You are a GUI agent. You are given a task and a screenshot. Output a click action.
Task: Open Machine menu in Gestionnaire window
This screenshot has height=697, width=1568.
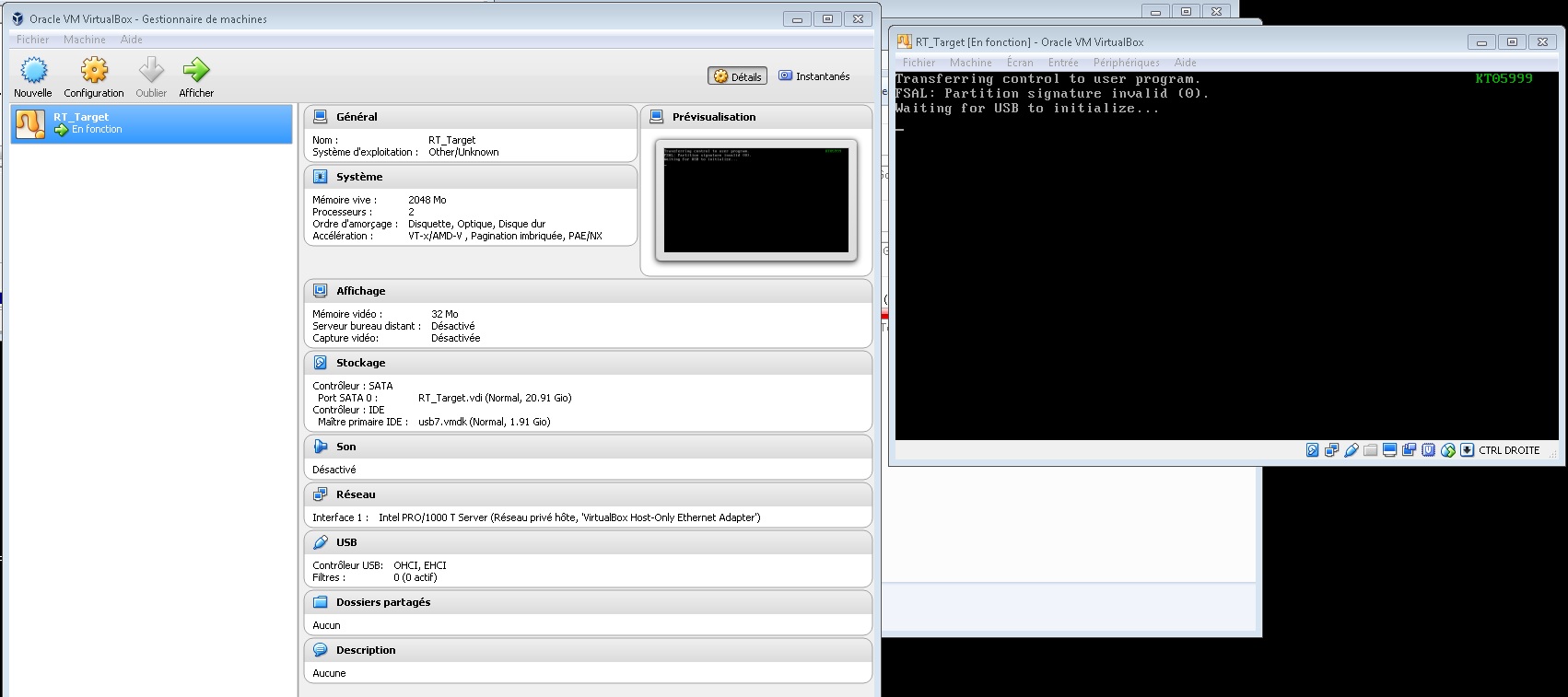click(x=85, y=40)
